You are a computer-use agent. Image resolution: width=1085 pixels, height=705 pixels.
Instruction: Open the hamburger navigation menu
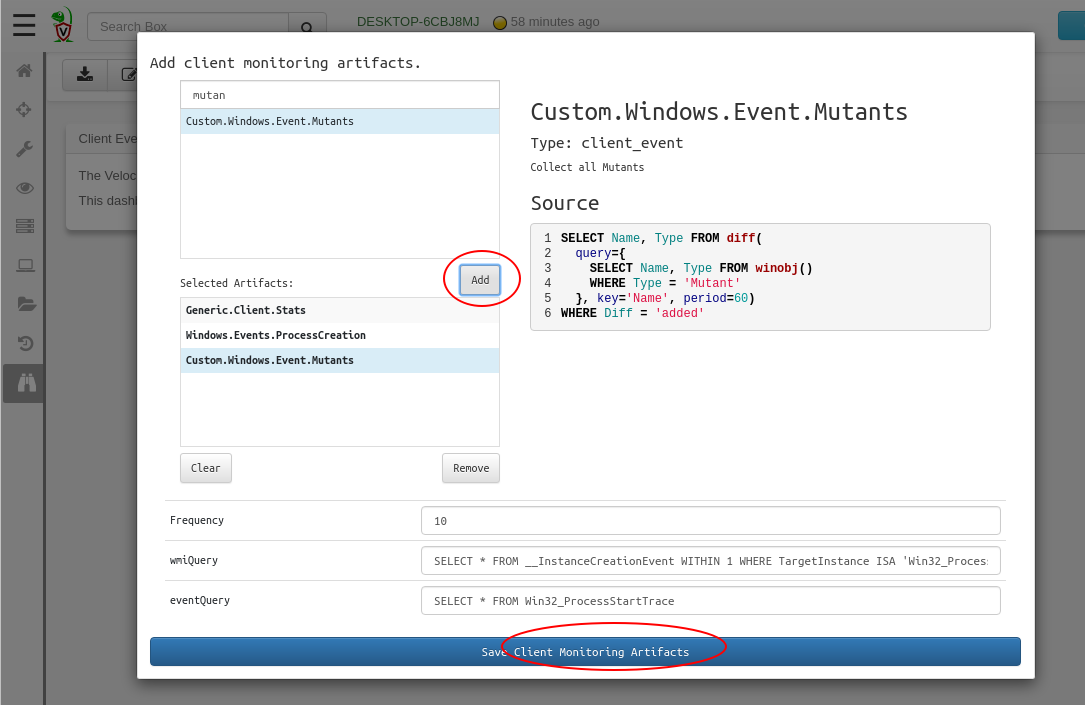pyautogui.click(x=24, y=25)
